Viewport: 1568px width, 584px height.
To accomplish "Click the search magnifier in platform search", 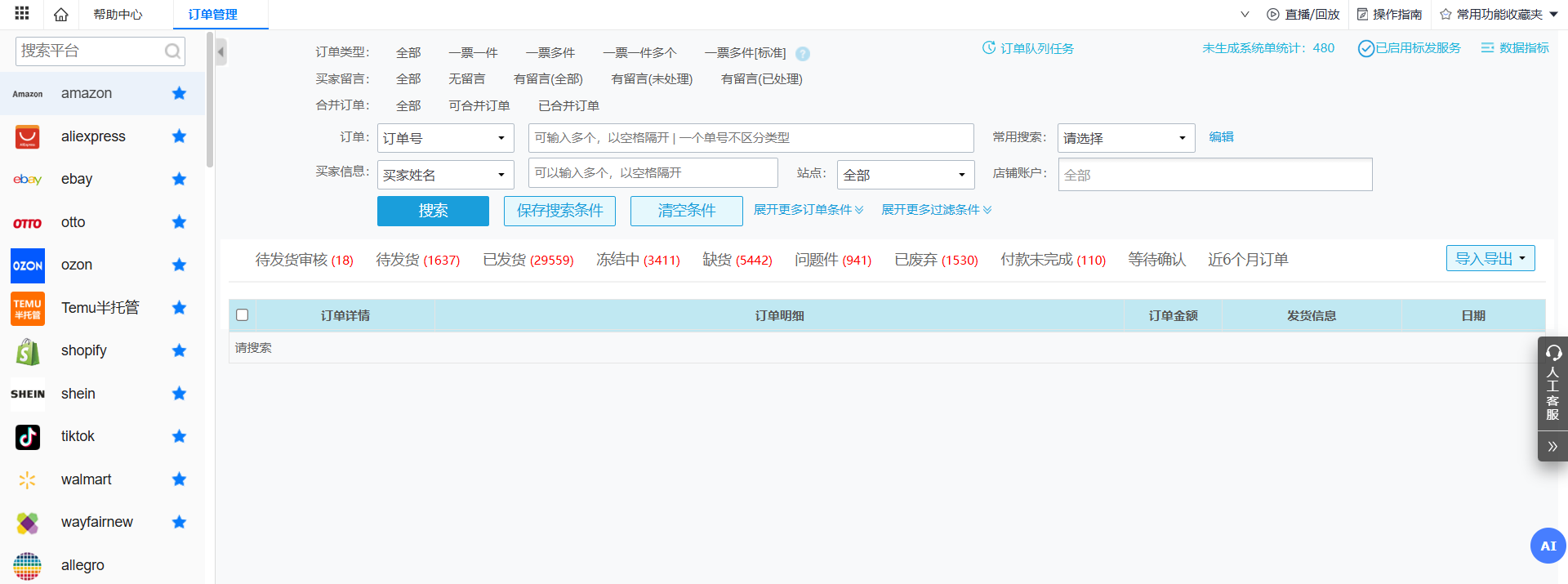I will (172, 51).
